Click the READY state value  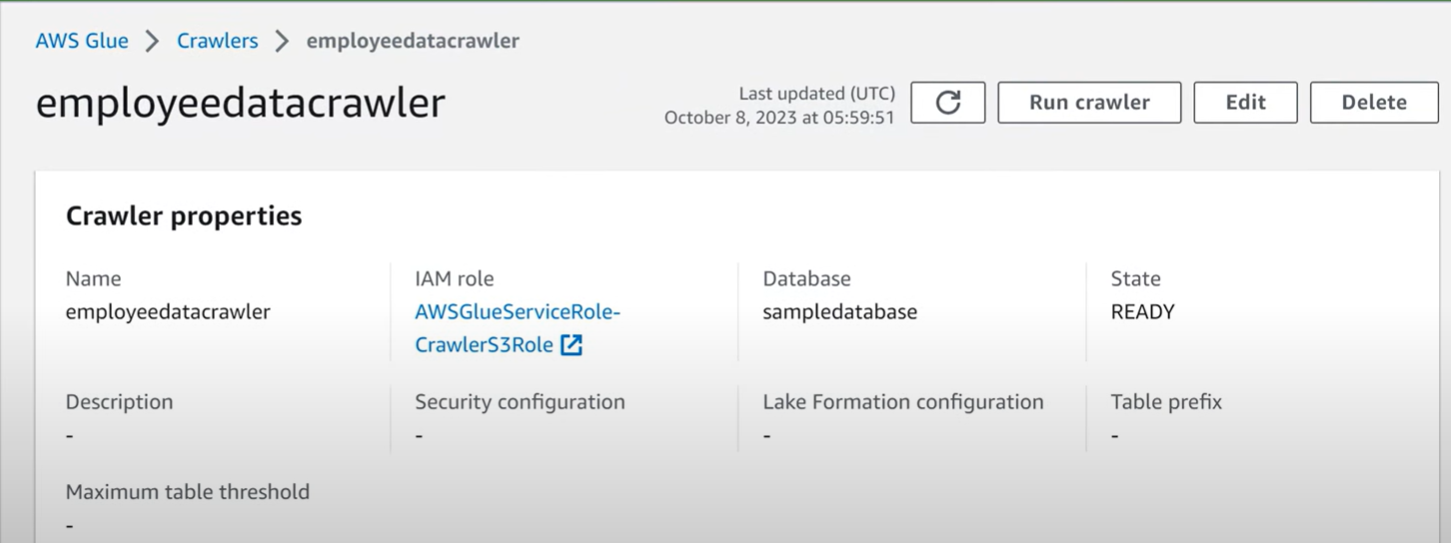1142,312
